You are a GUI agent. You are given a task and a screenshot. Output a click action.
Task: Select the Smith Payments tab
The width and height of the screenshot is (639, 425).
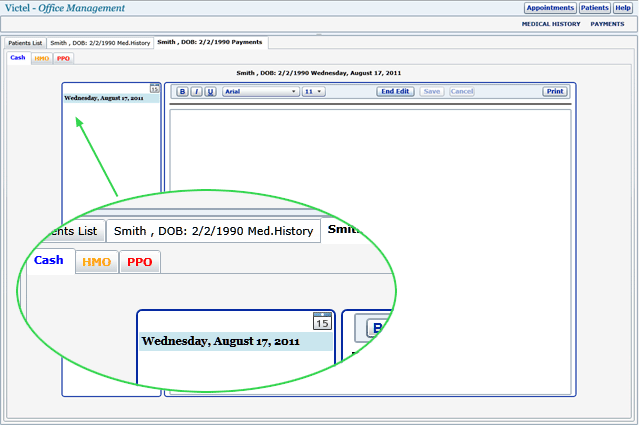tap(210, 42)
